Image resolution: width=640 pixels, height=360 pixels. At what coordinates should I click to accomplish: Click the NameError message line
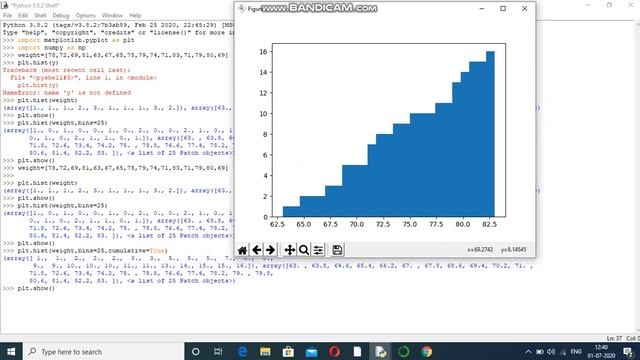point(67,93)
